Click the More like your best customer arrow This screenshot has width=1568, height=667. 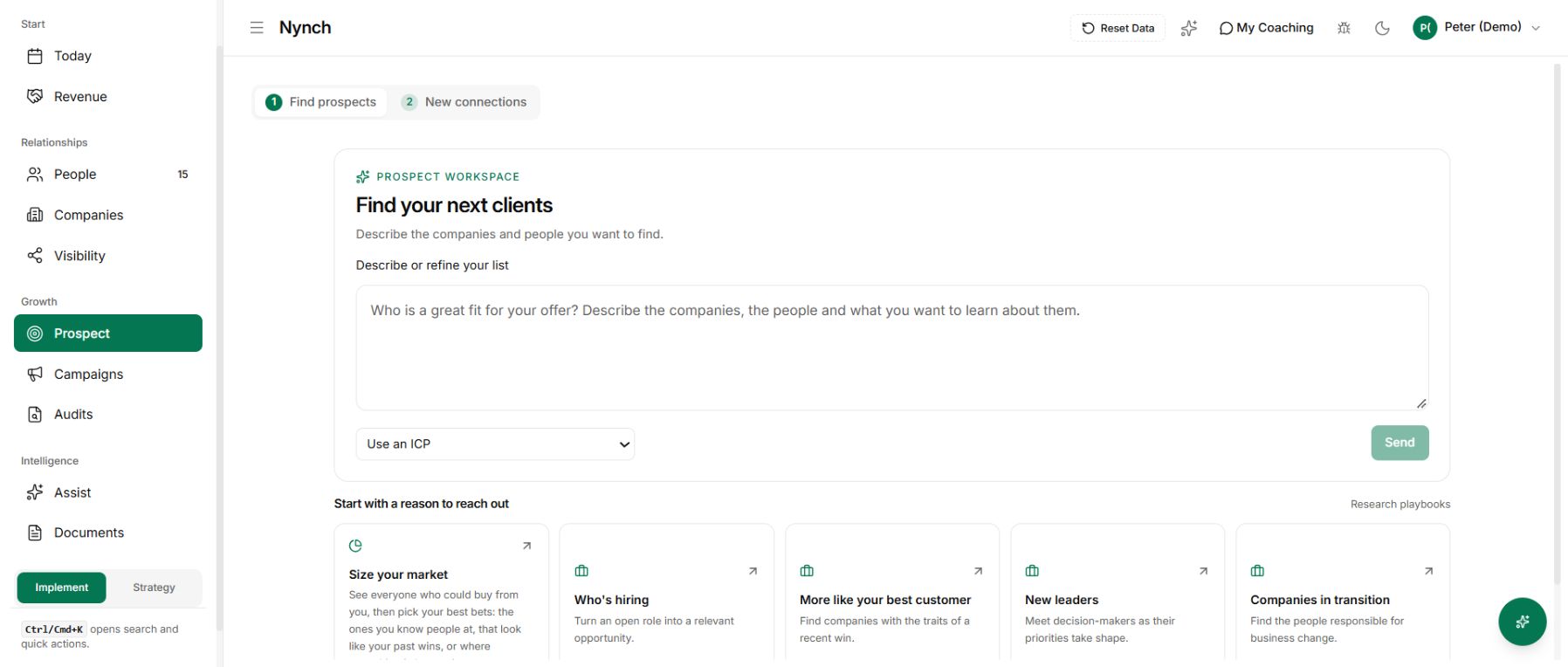click(x=978, y=571)
